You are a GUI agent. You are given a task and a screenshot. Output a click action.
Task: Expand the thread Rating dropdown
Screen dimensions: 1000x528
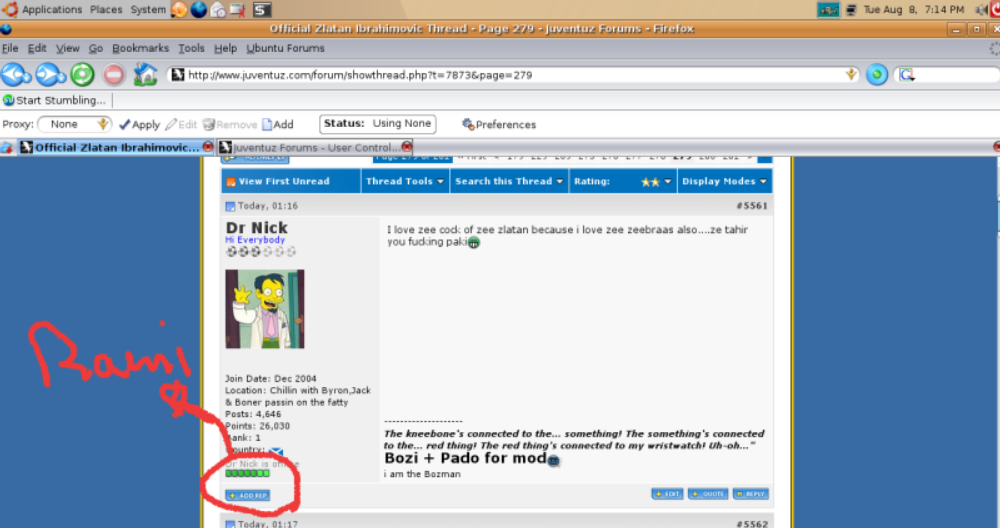pos(623,181)
